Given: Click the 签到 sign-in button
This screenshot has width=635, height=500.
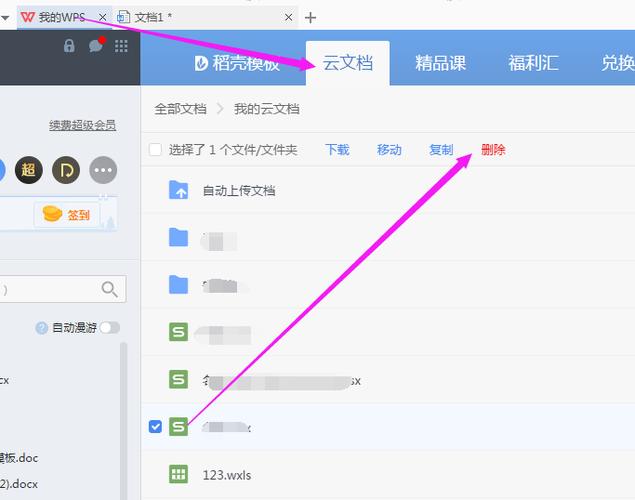Looking at the screenshot, I should (x=67, y=215).
